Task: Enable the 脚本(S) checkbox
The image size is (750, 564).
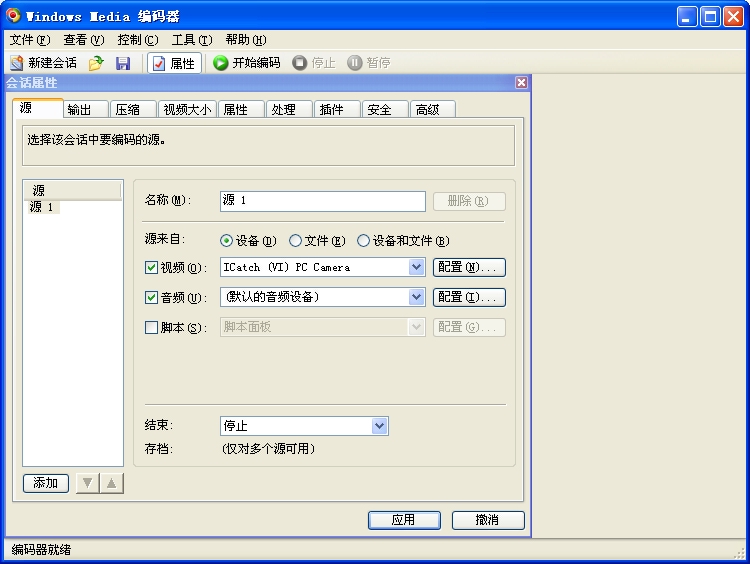Action: pyautogui.click(x=151, y=328)
